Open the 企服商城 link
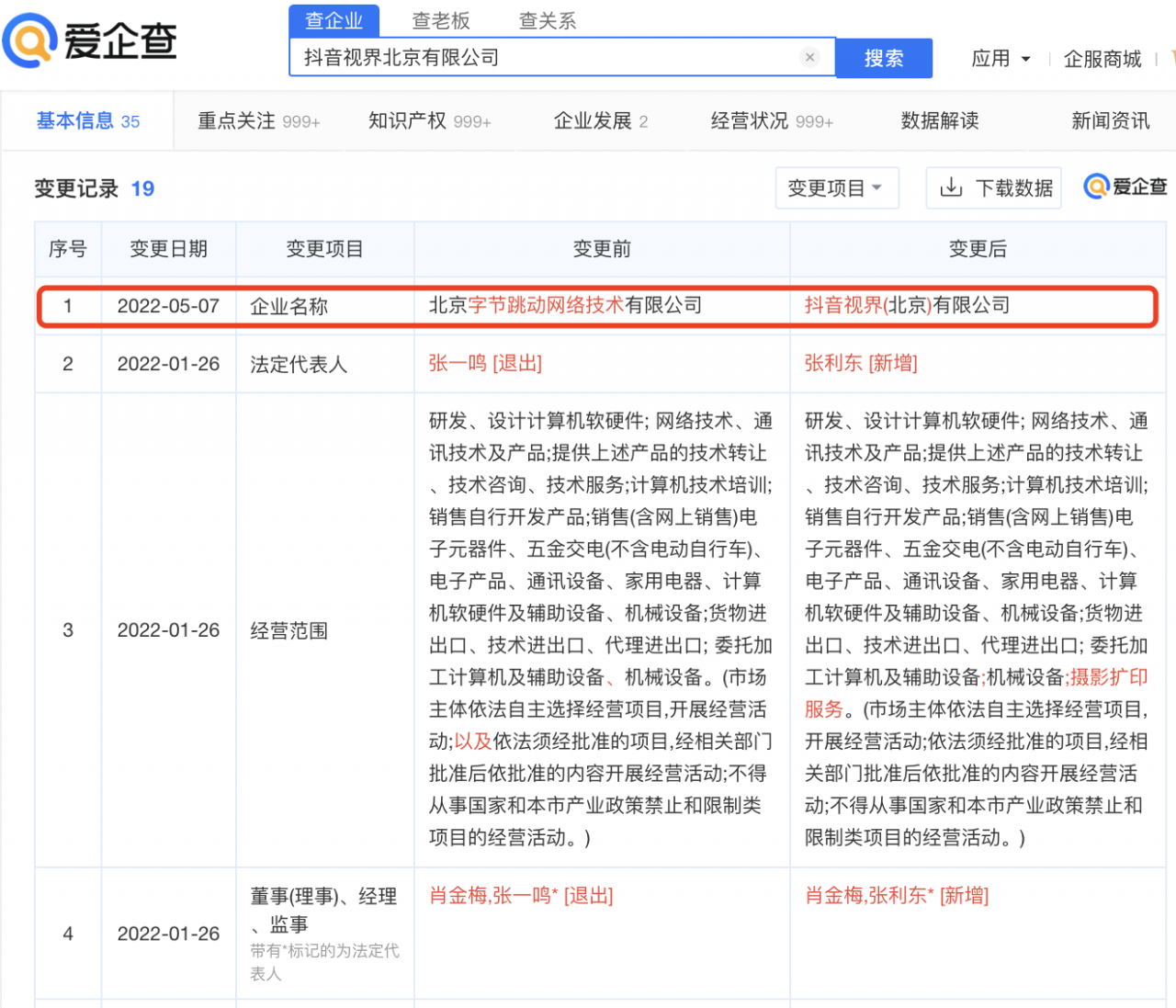This screenshot has width=1176, height=1008. 1102,59
